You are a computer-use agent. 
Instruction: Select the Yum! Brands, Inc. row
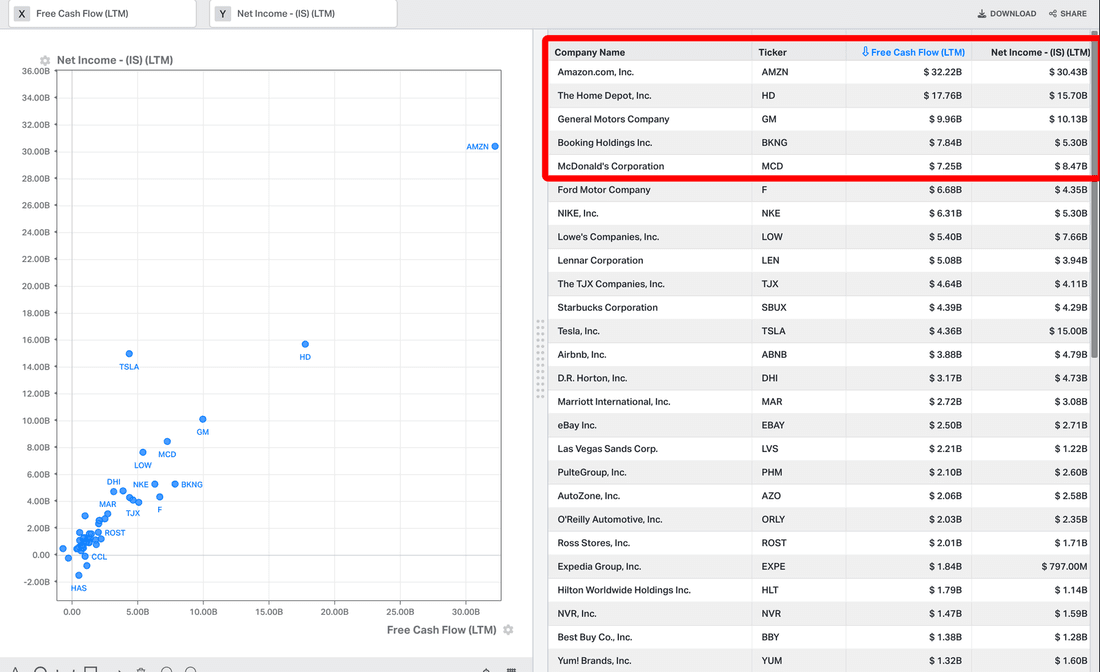(x=819, y=661)
